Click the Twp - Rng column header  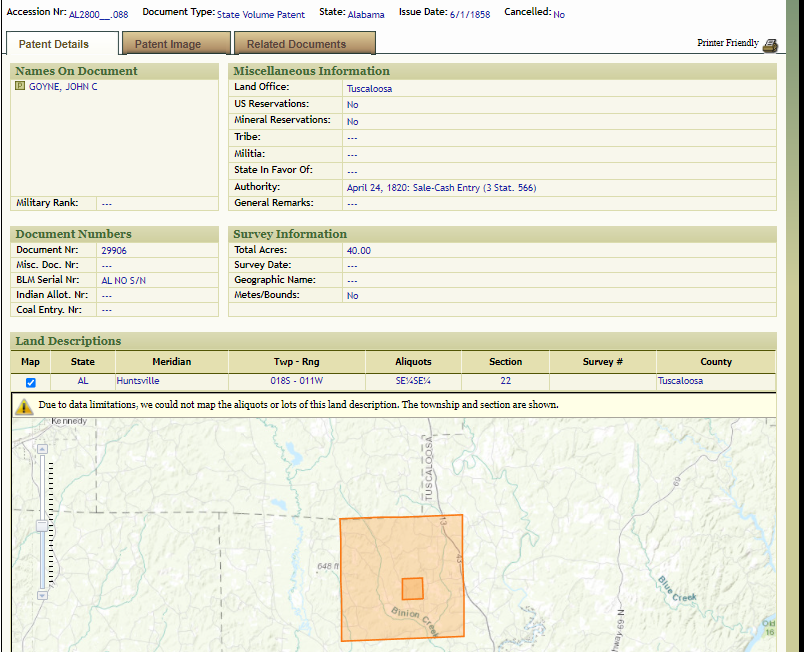[x=296, y=362]
